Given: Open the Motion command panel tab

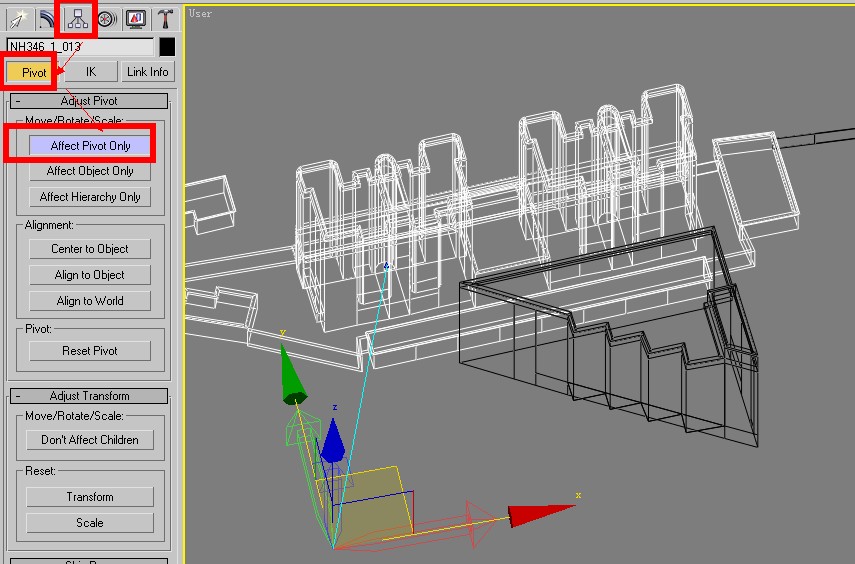Looking at the screenshot, I should click(107, 20).
